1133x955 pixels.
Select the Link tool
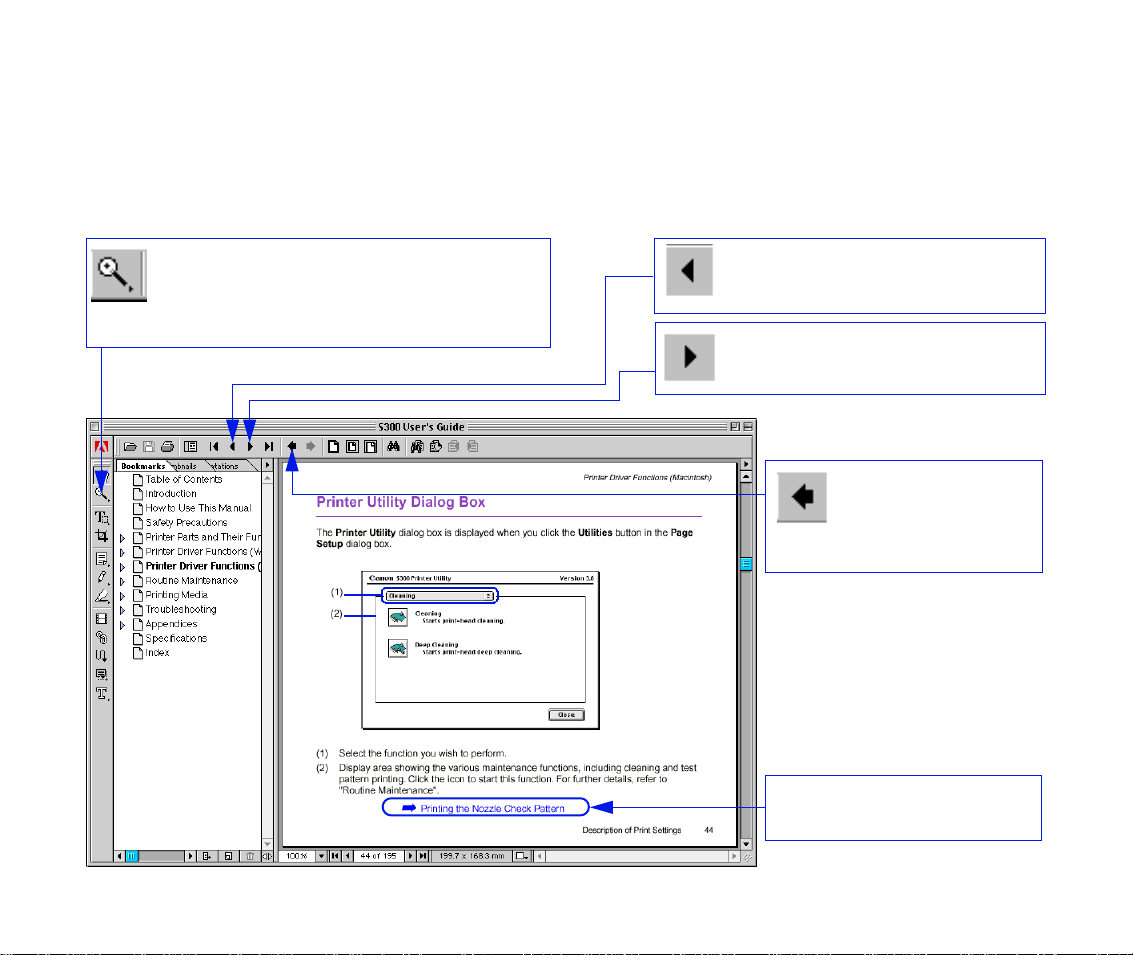[x=102, y=638]
